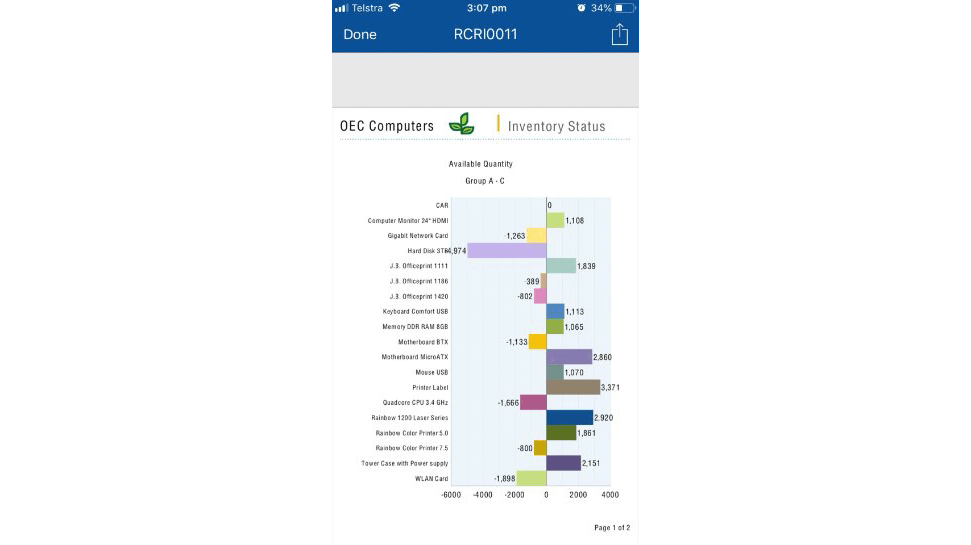This screenshot has width=971, height=545.
Task: Tap the cellular signal bars
Action: [341, 8]
